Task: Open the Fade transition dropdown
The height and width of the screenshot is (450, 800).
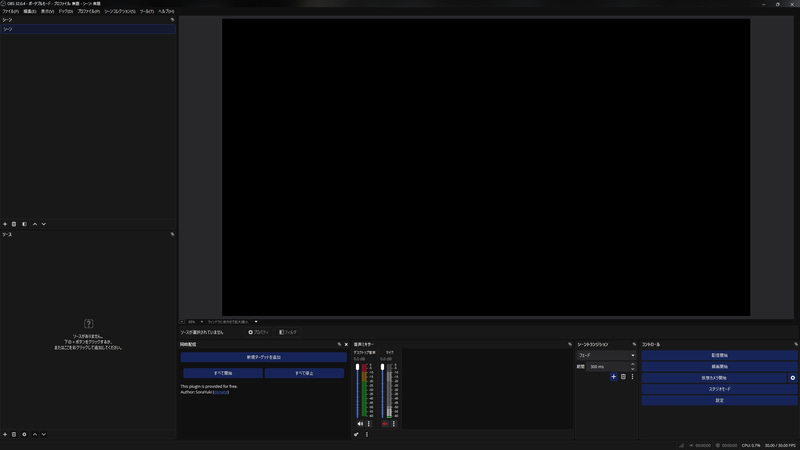Action: click(607, 355)
